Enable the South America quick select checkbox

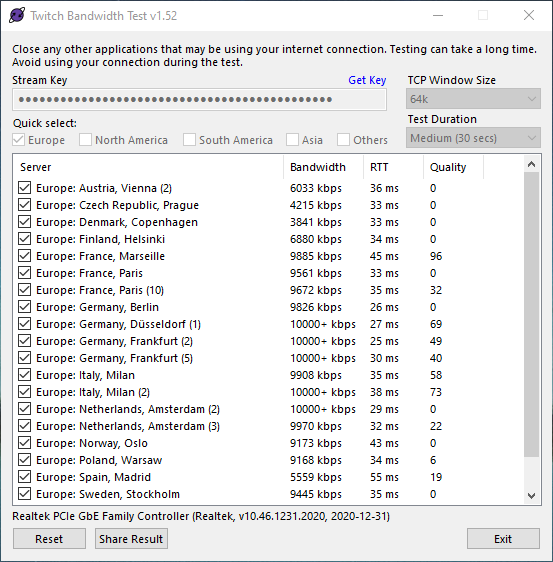189,140
